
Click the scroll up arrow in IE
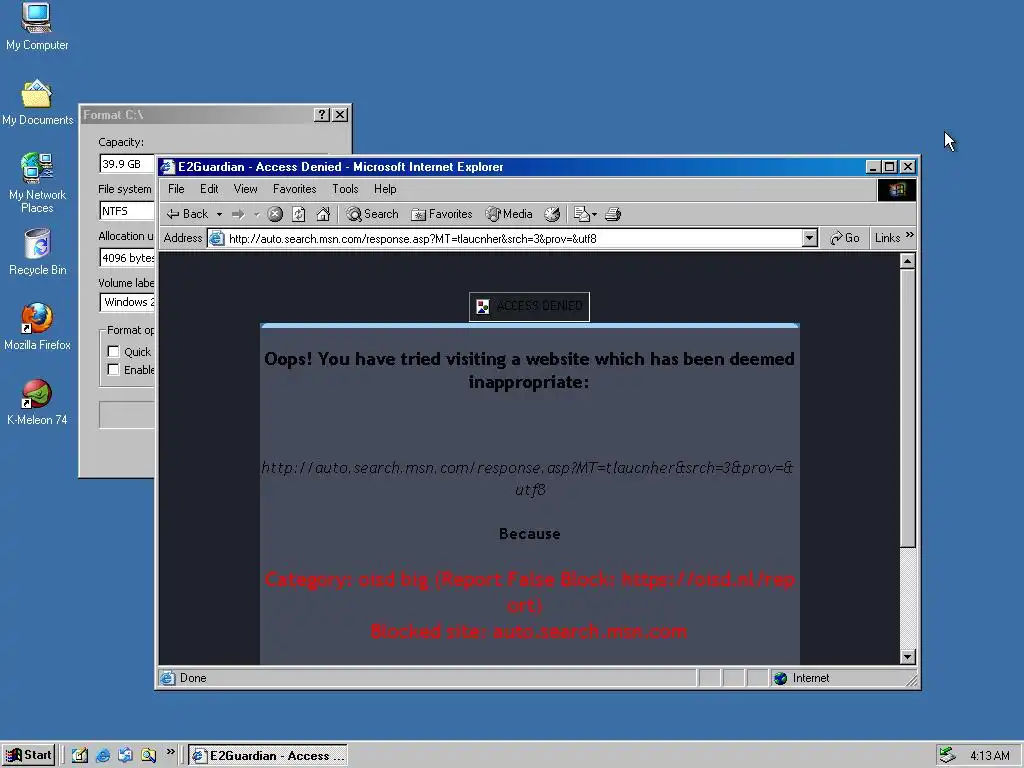click(x=907, y=261)
